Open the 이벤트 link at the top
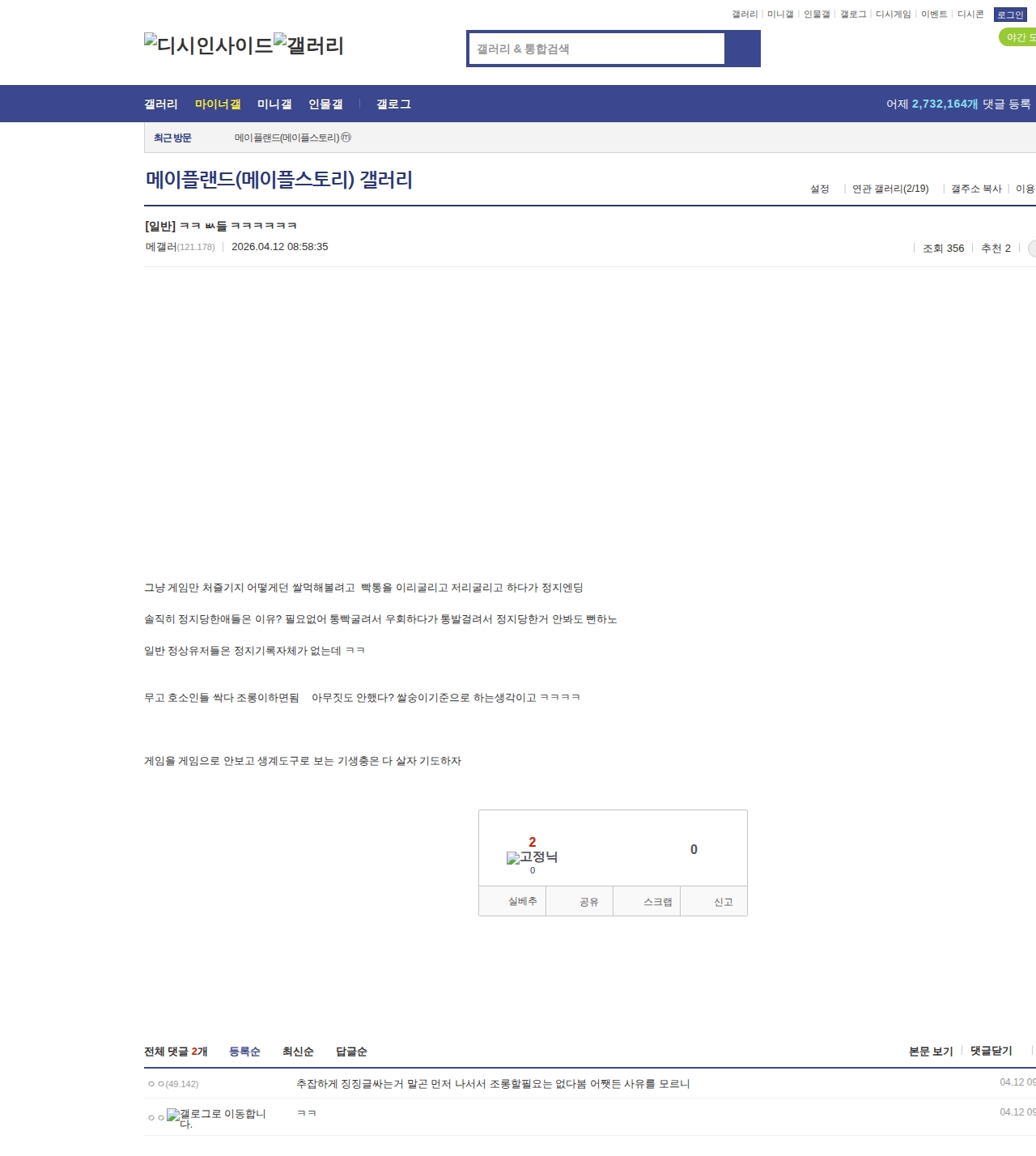 pos(934,15)
